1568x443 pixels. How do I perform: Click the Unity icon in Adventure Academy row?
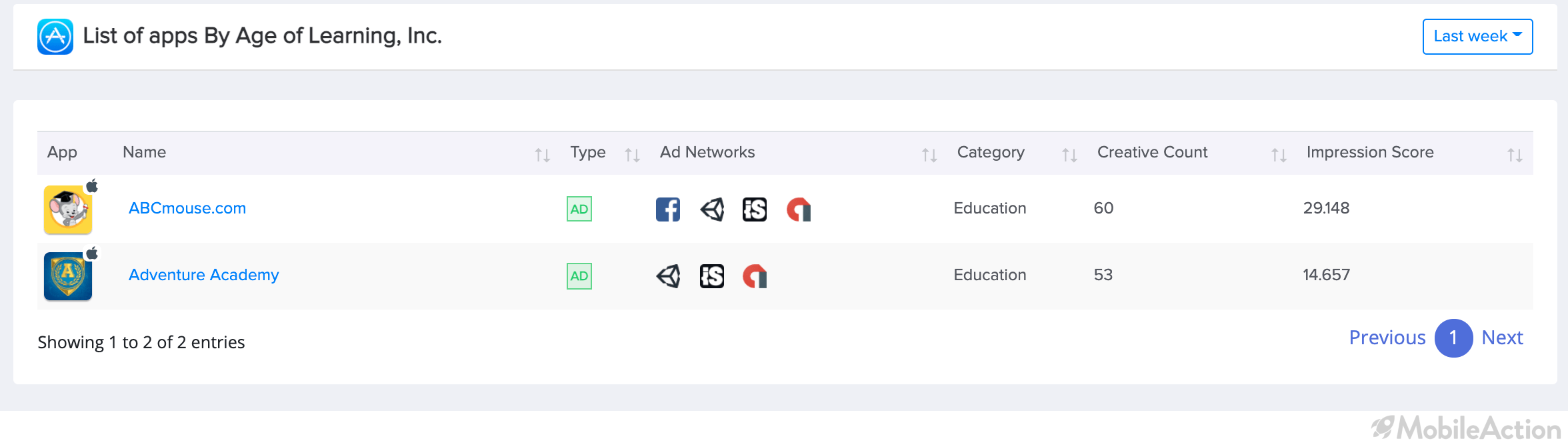point(668,276)
